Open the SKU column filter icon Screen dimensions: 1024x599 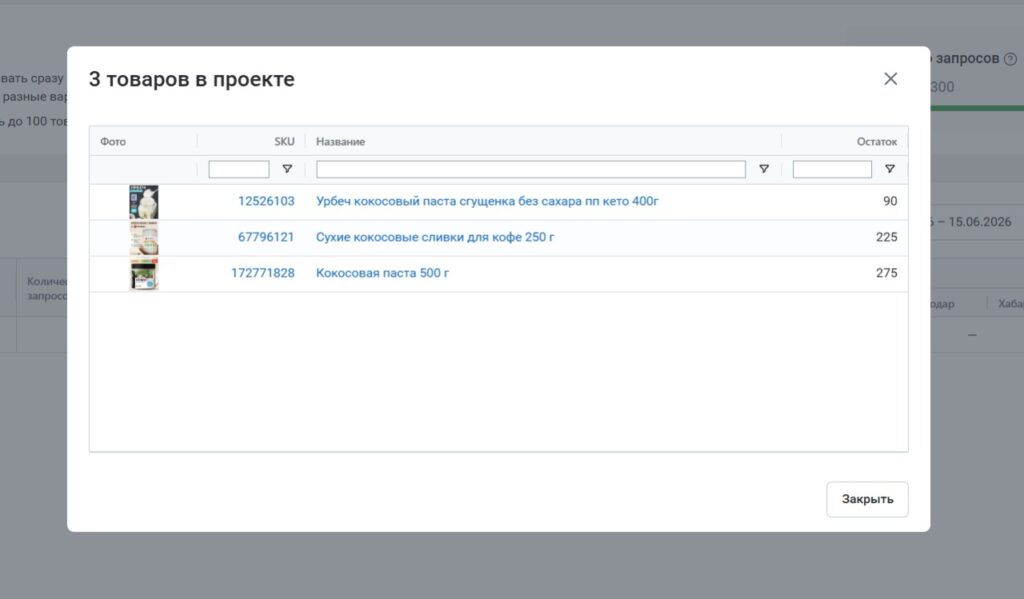pos(287,169)
